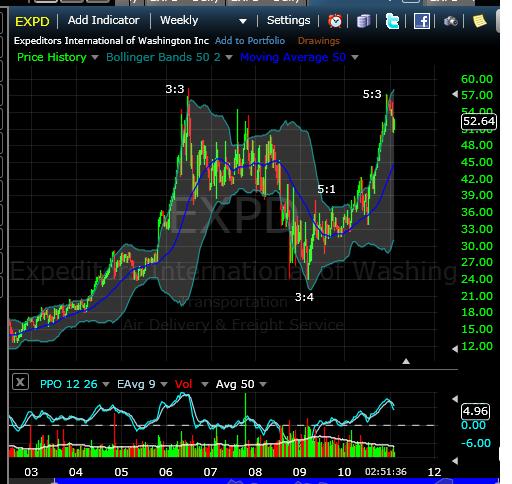This screenshot has width=512, height=484.
Task: Click the EXPD ticker symbol
Action: 32,22
